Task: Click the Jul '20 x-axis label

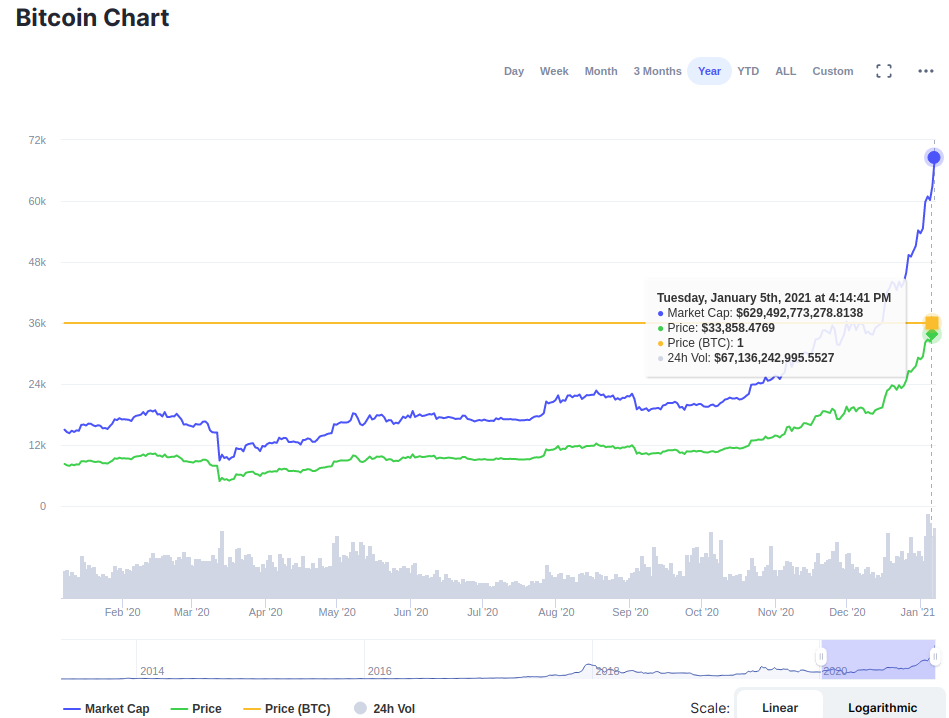Action: [482, 612]
